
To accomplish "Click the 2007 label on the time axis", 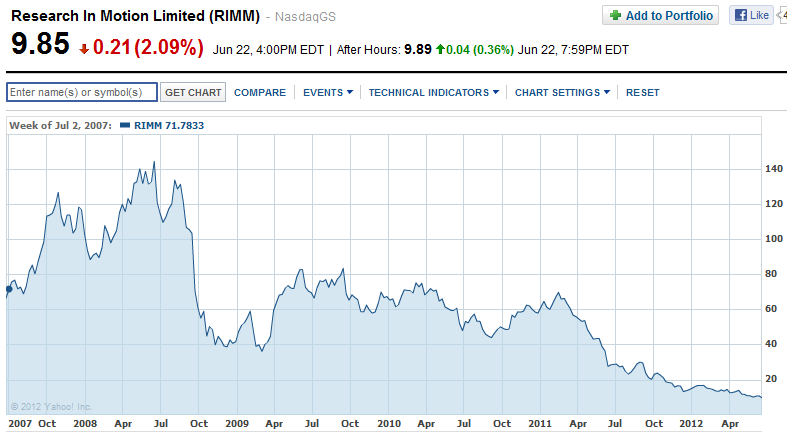I will point(20,423).
